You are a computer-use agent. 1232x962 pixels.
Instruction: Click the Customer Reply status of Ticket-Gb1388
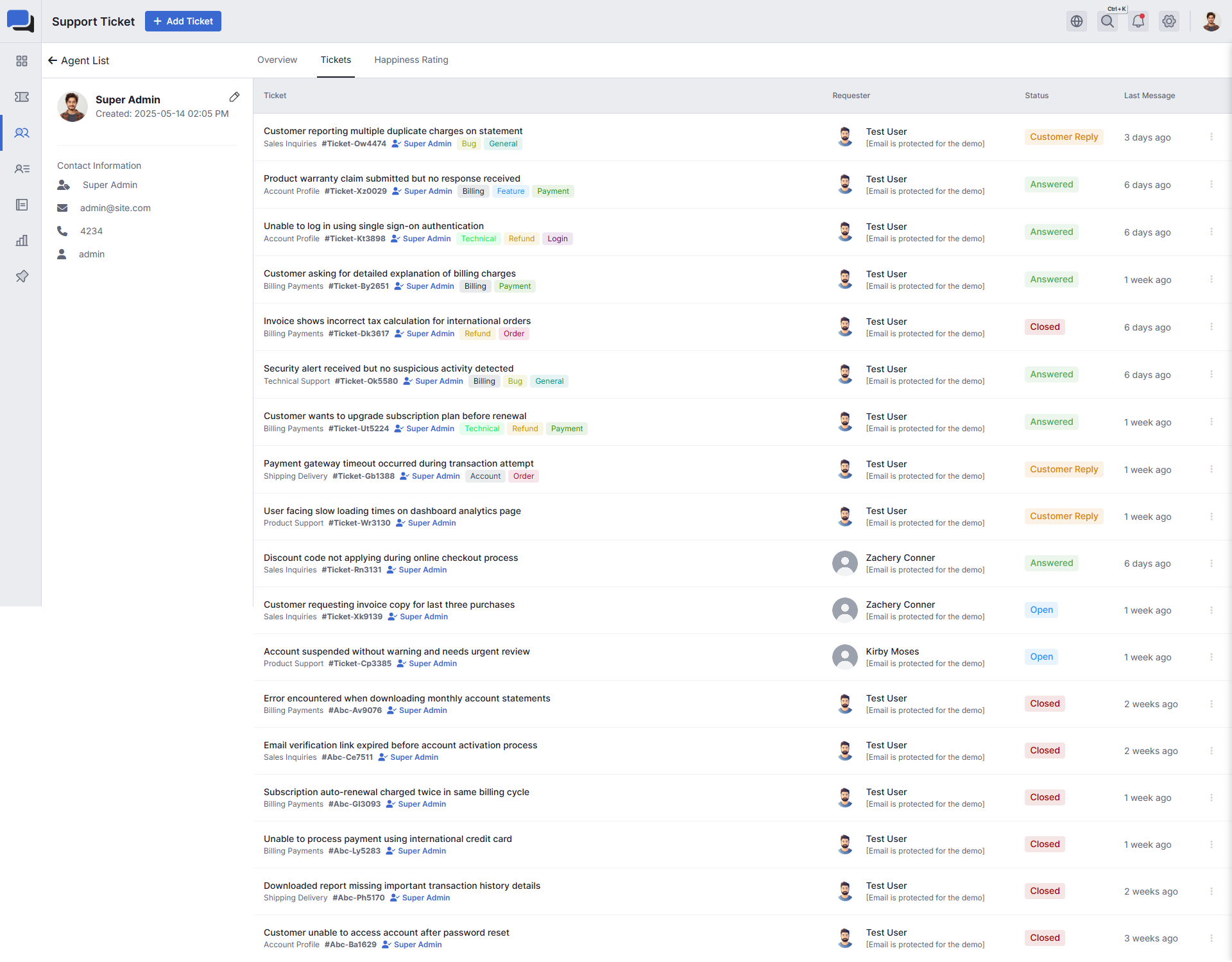(1063, 469)
